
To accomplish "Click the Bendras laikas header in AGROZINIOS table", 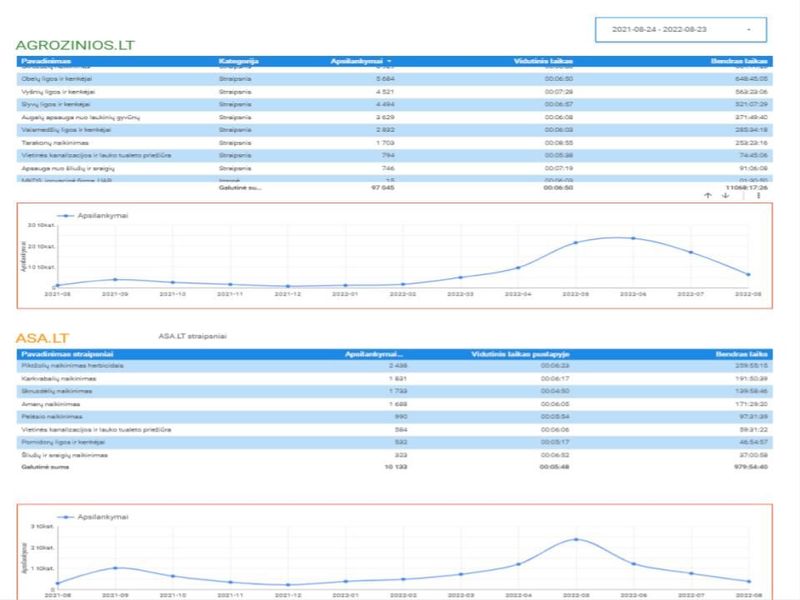I will 739,61.
